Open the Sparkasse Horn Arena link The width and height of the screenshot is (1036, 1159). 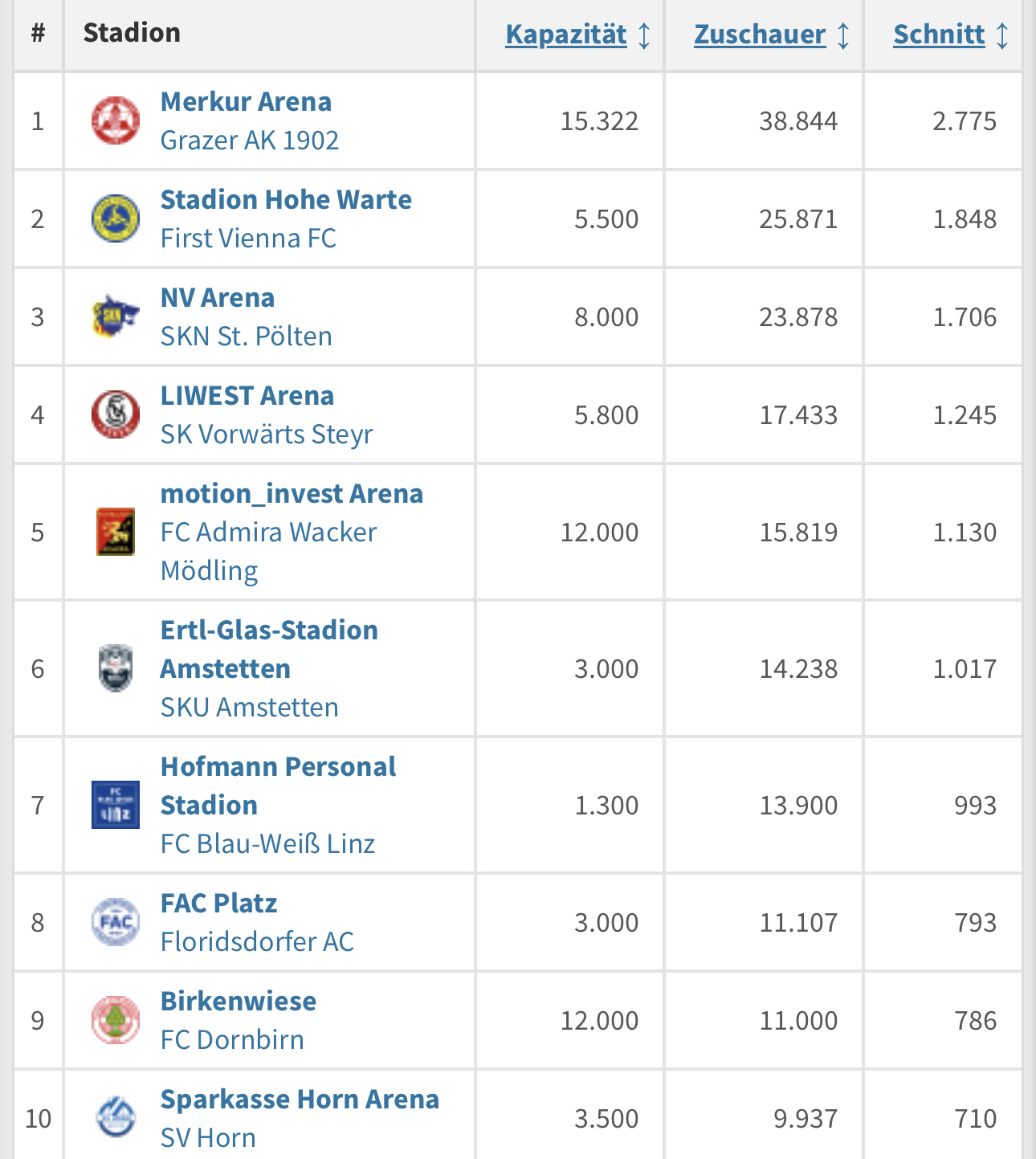300,1100
